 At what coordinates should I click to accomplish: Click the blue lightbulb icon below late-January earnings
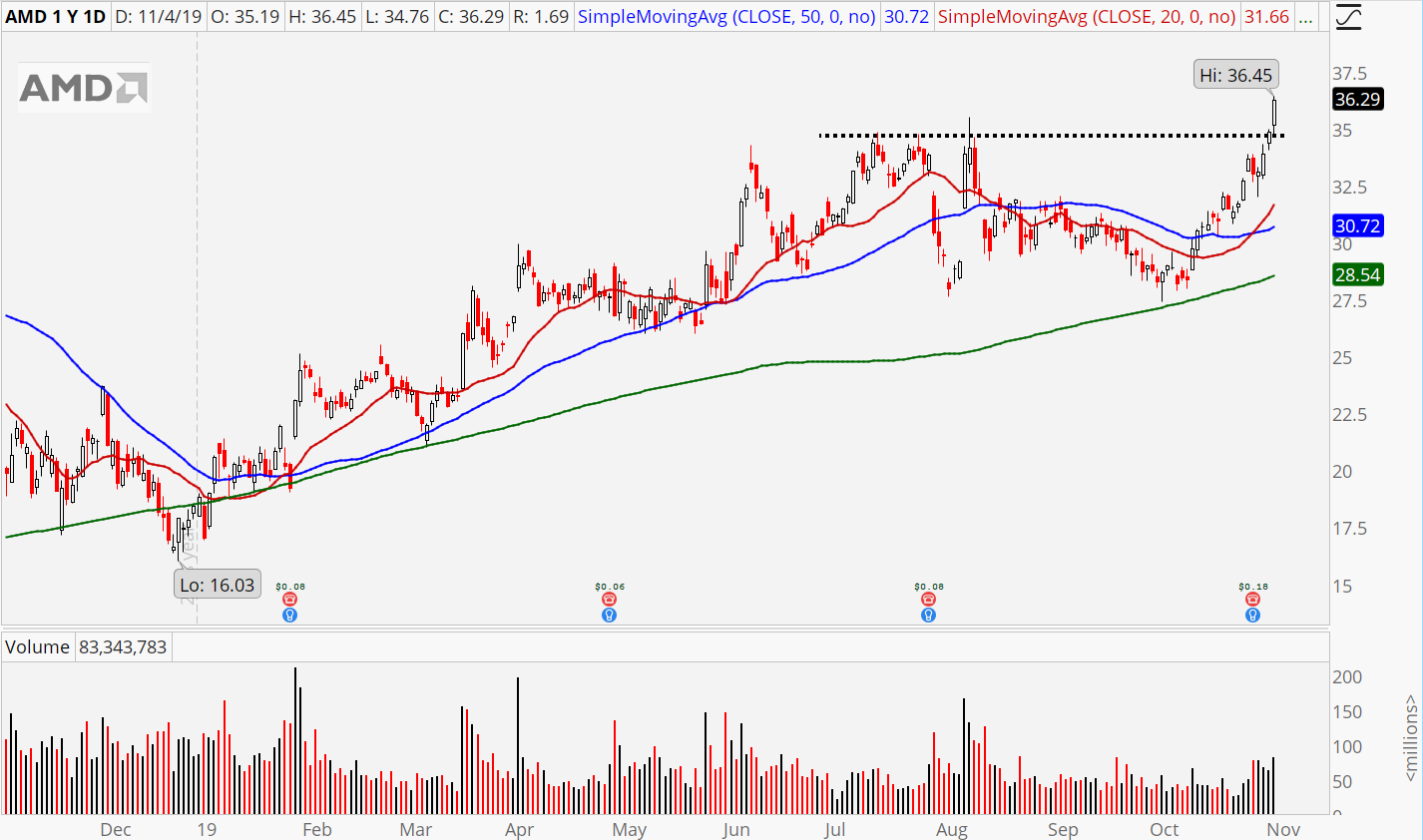289,616
